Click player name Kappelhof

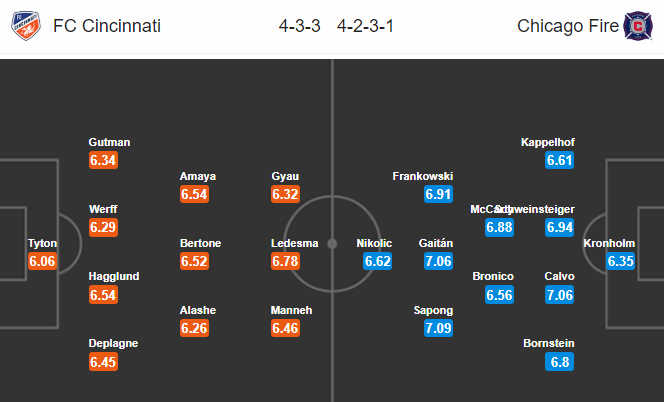click(x=548, y=142)
